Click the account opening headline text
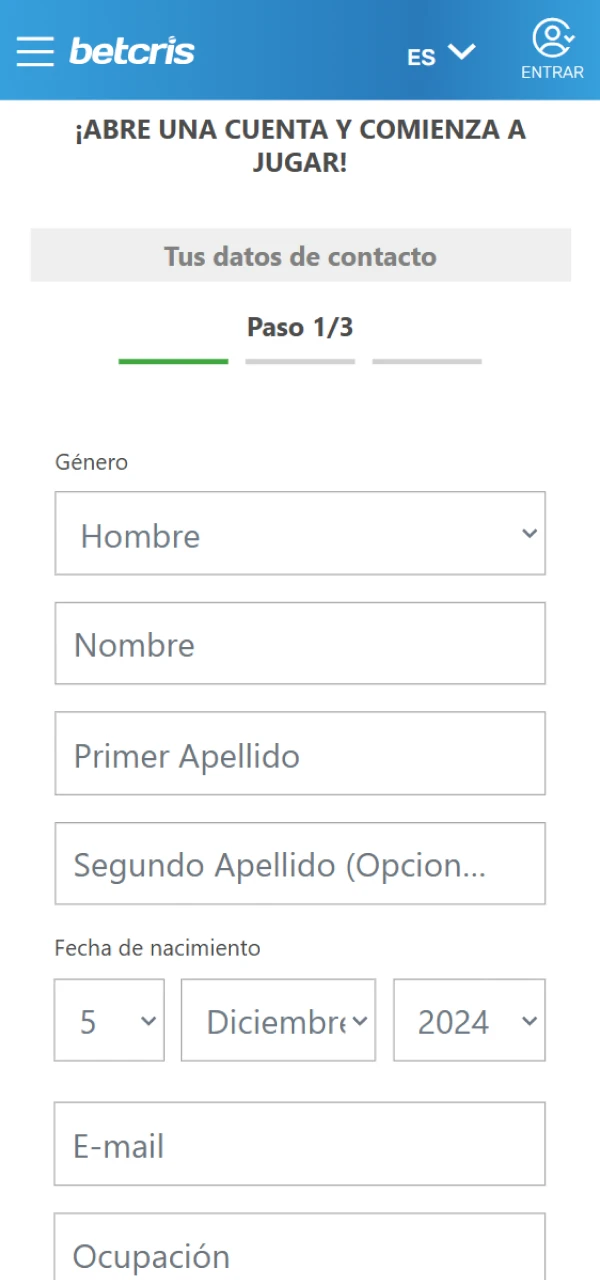This screenshot has width=600, height=1280. (300, 145)
